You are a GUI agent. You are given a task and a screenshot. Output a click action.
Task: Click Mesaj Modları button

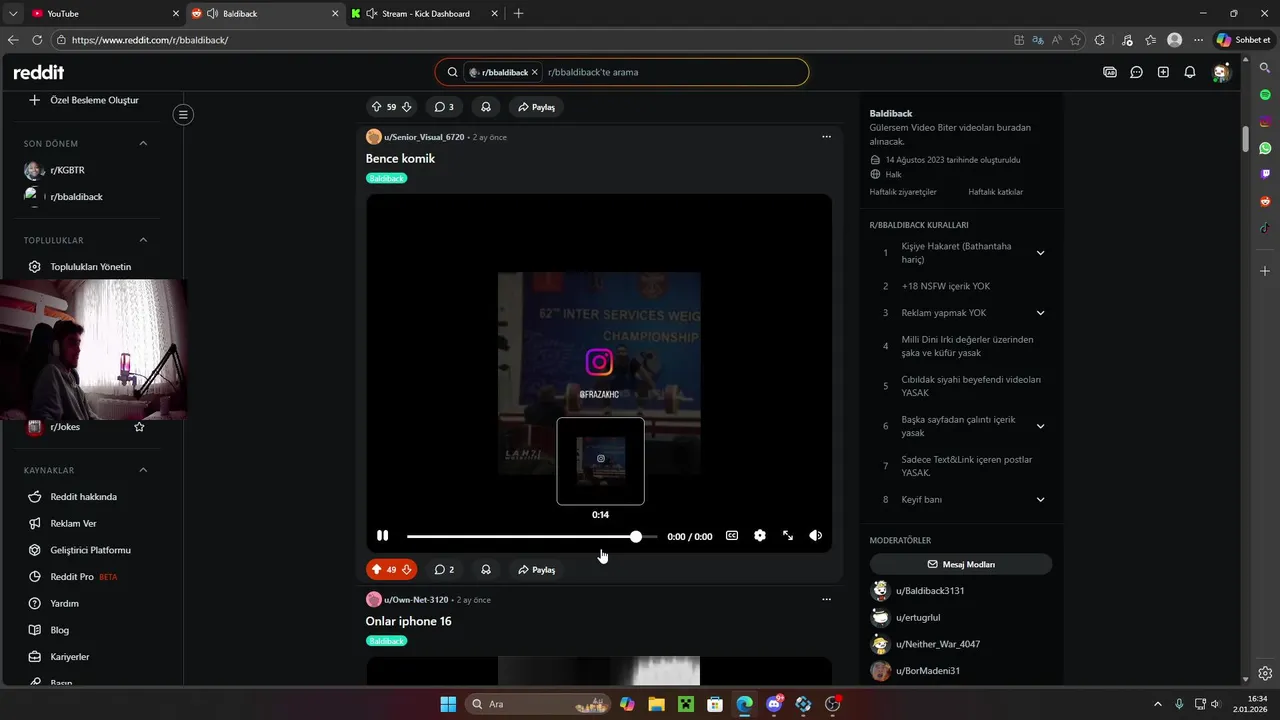click(961, 564)
